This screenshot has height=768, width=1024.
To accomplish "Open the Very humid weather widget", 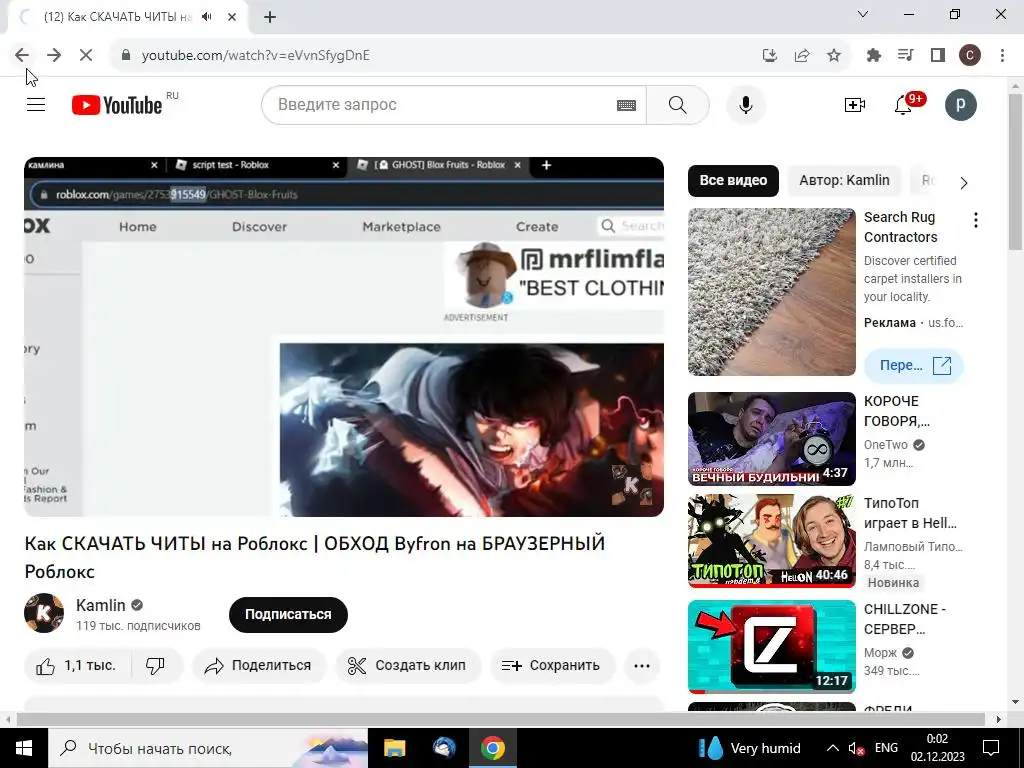I will click(x=748, y=748).
